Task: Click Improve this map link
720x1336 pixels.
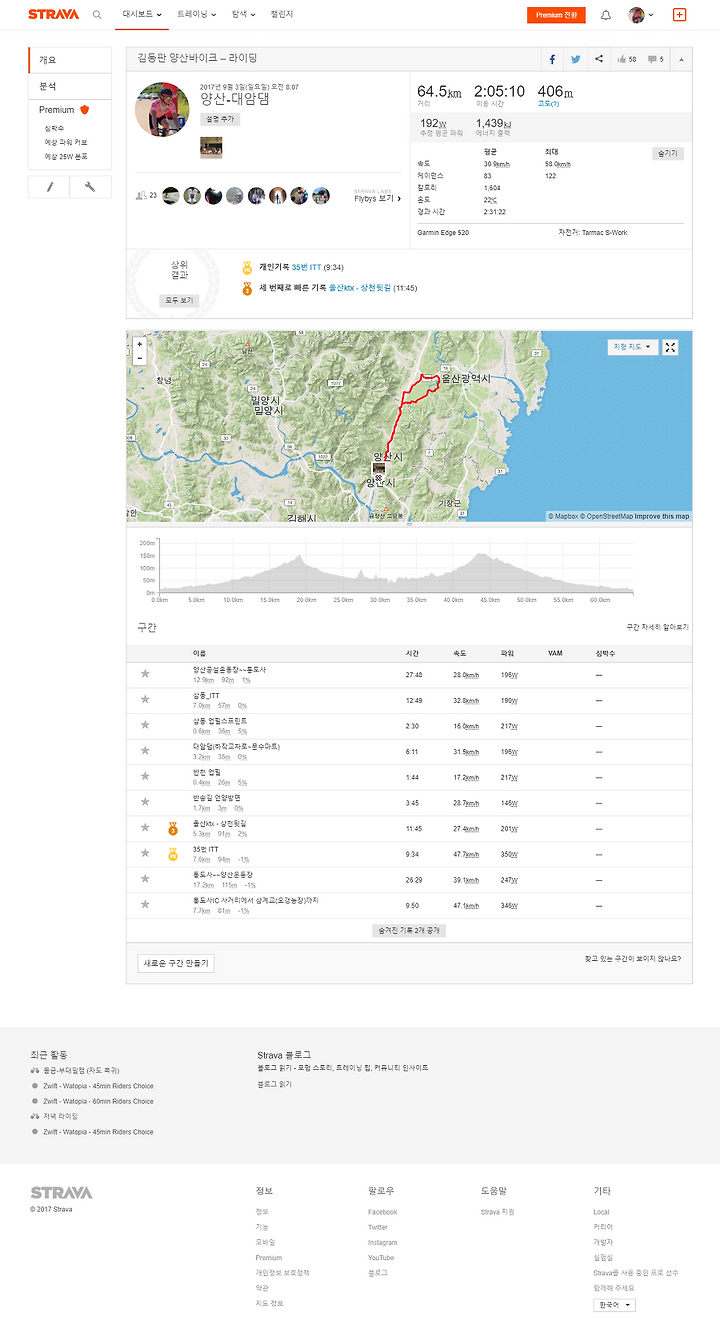Action: coord(661,516)
